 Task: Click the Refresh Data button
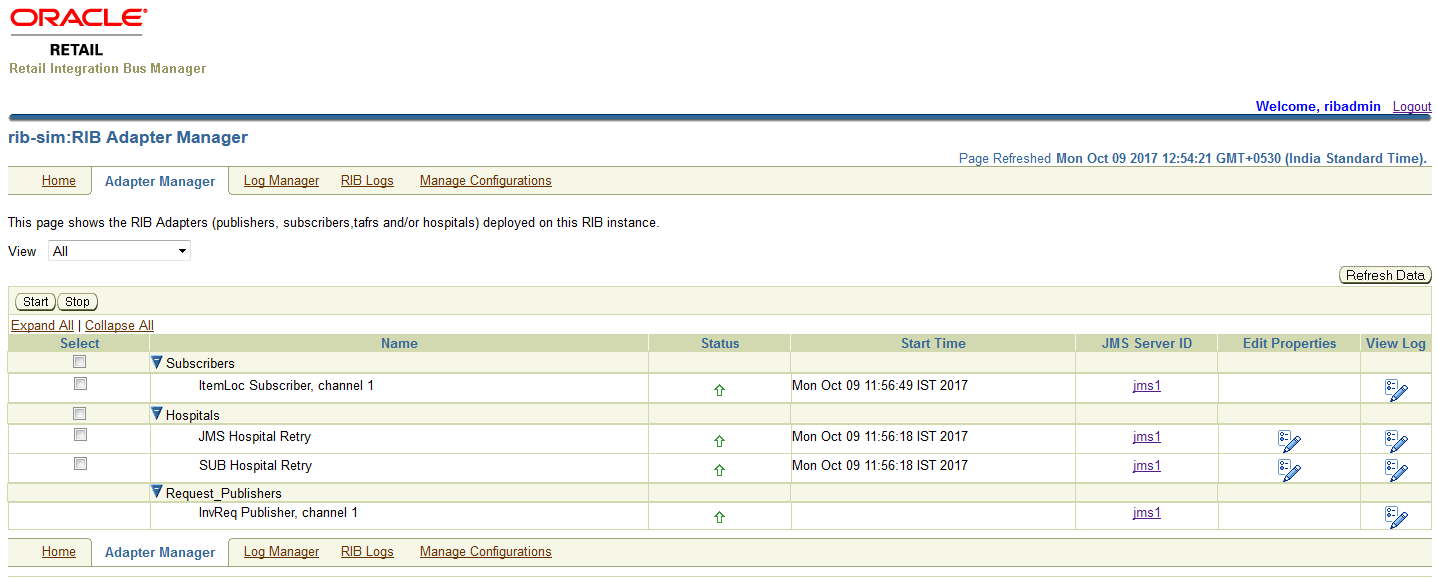(x=1385, y=276)
